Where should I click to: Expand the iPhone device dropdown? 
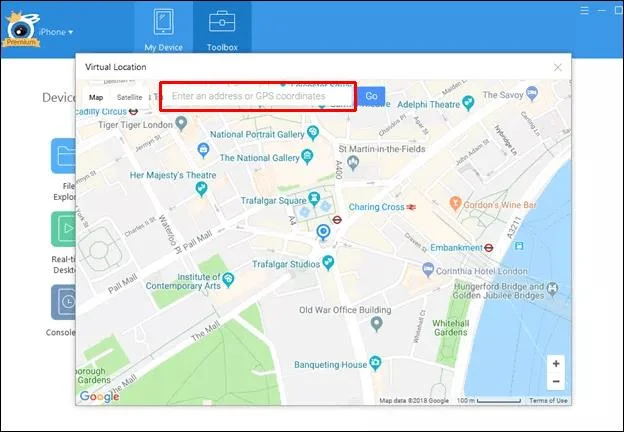56,32
